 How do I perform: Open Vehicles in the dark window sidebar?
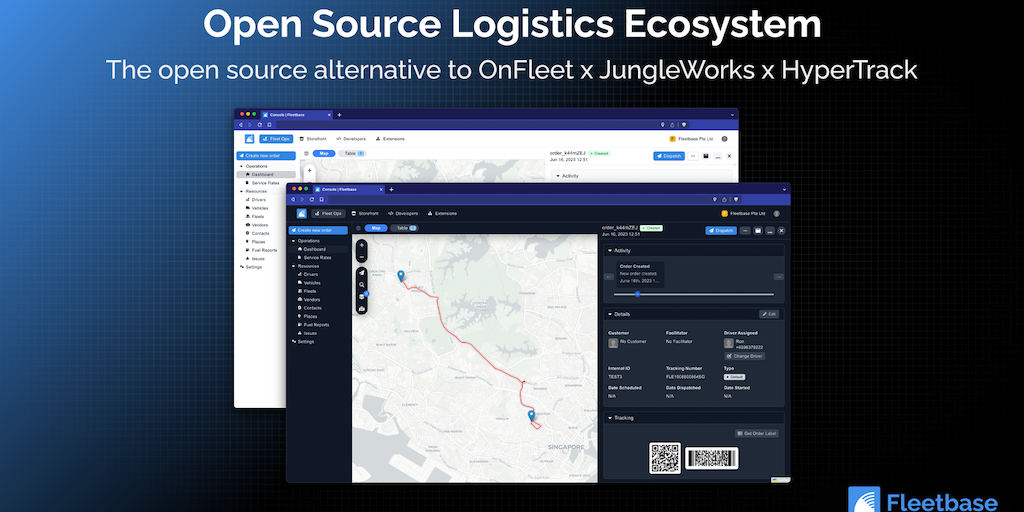pyautogui.click(x=312, y=283)
